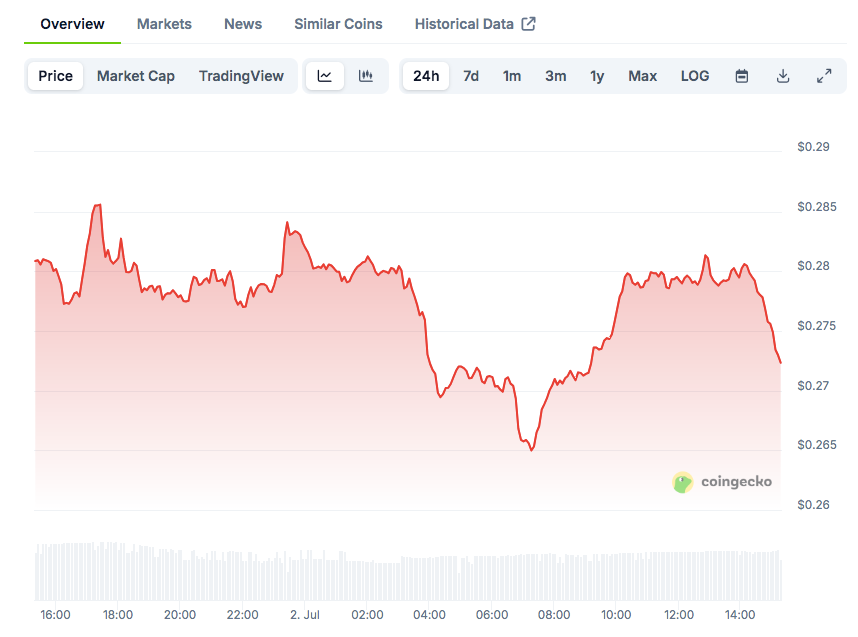The height and width of the screenshot is (637, 858).
Task: Switch to candlestick chart view icon
Action: pos(366,76)
